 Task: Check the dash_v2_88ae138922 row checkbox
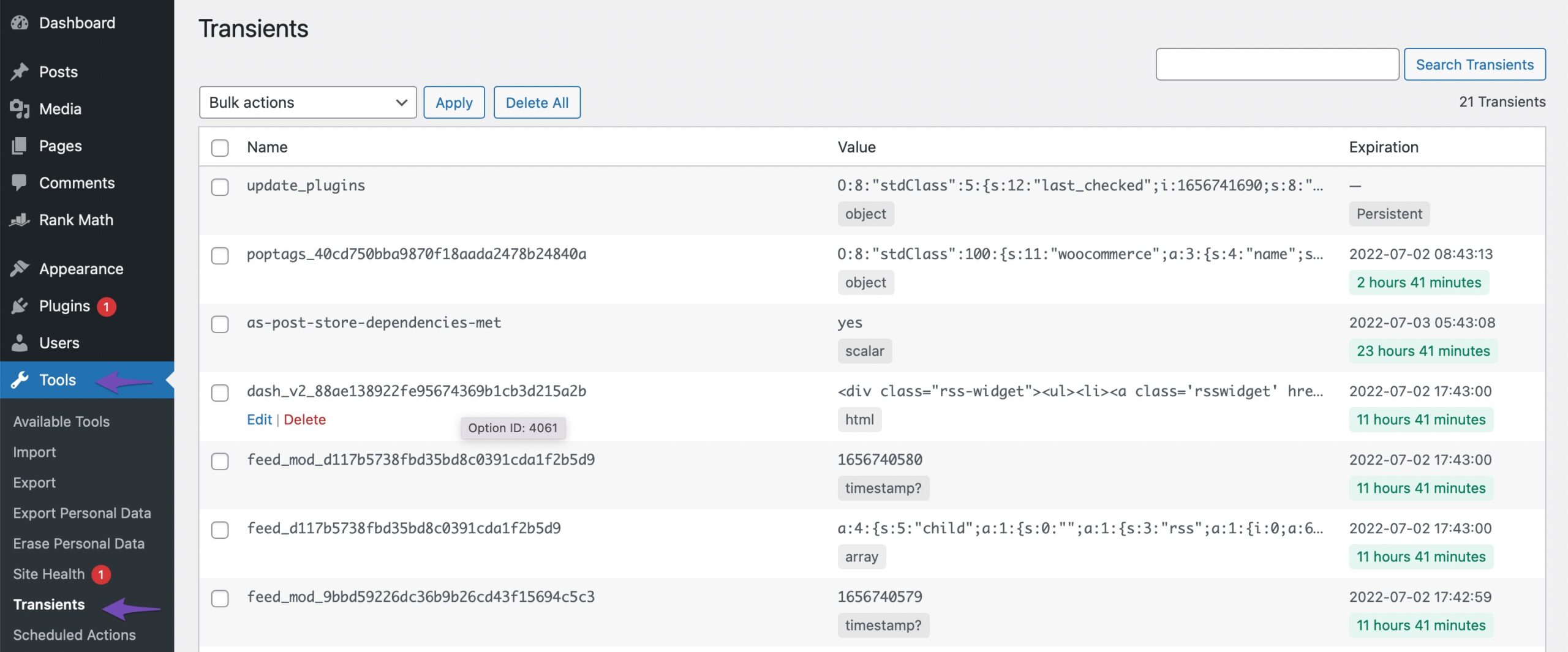coord(220,392)
